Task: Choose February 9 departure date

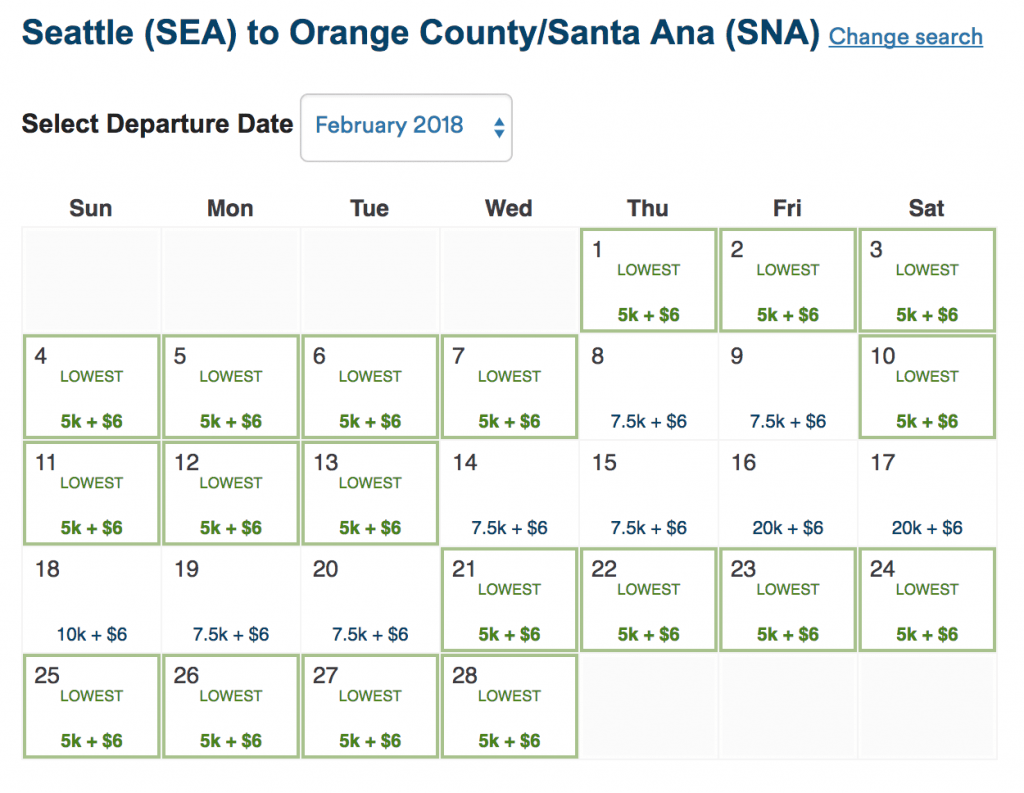Action: [787, 388]
